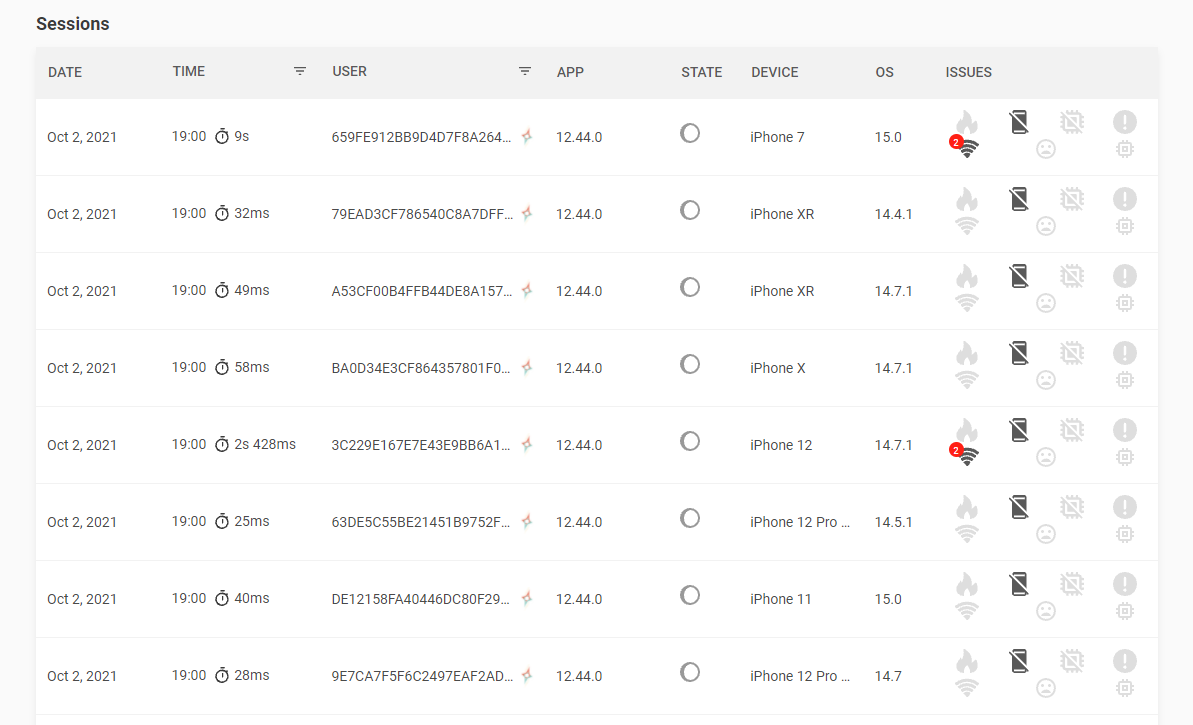Viewport: 1193px width, 725px height.
Task: Select the 'iPhone 11' device cell
Action: tap(781, 599)
